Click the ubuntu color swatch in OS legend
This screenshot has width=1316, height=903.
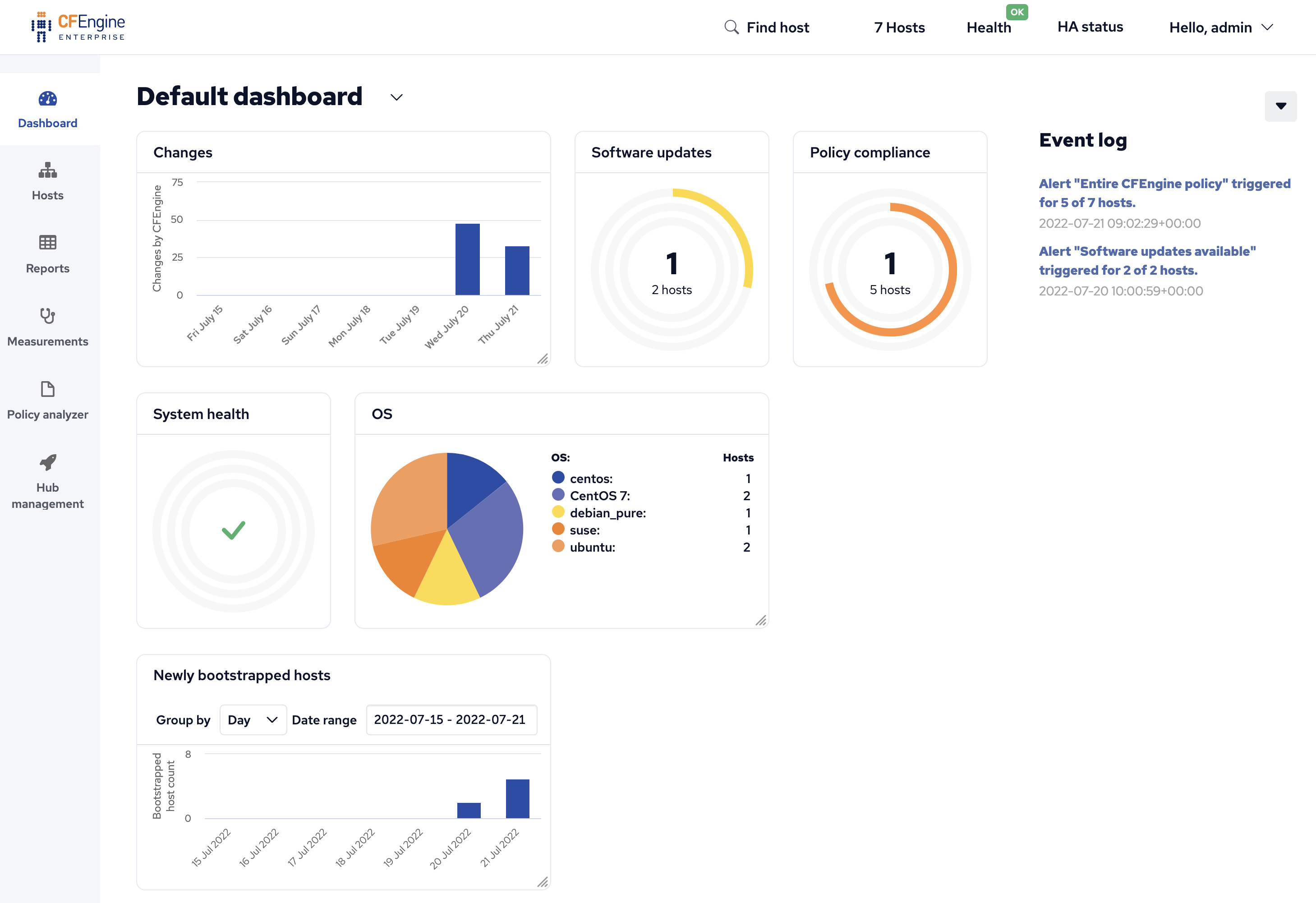tap(558, 546)
